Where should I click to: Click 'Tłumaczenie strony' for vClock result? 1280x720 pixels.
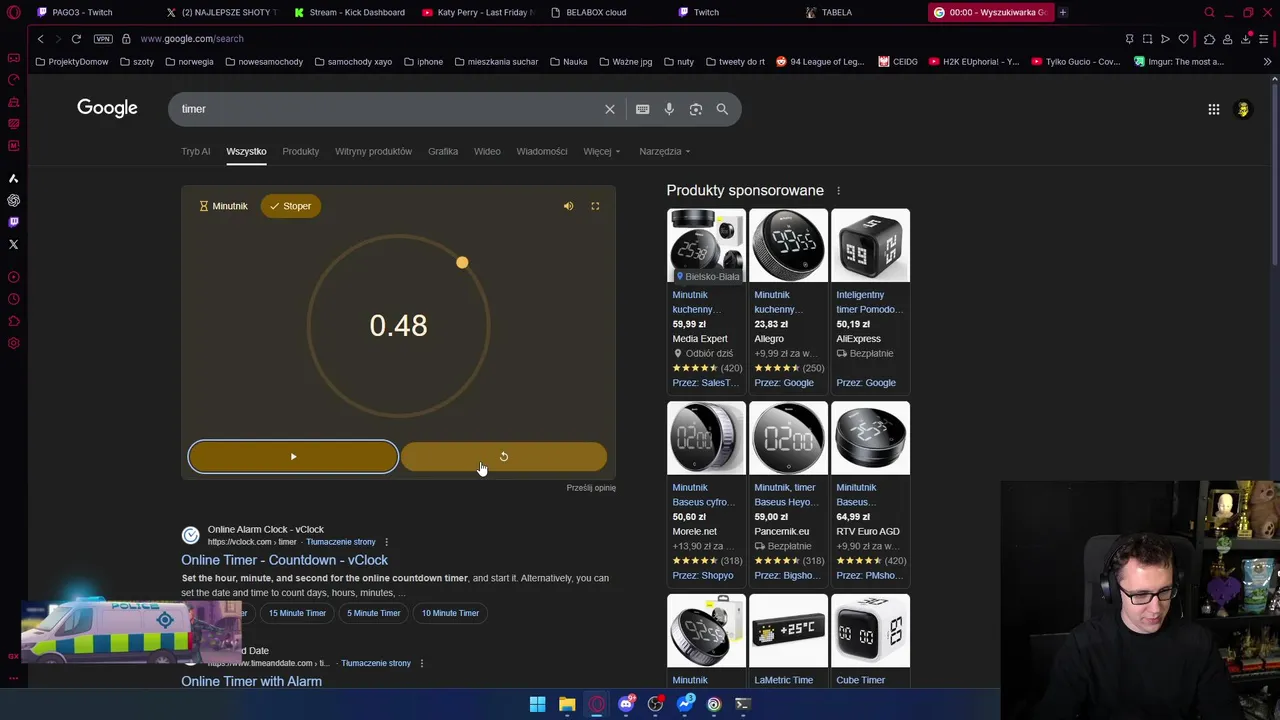click(x=341, y=542)
